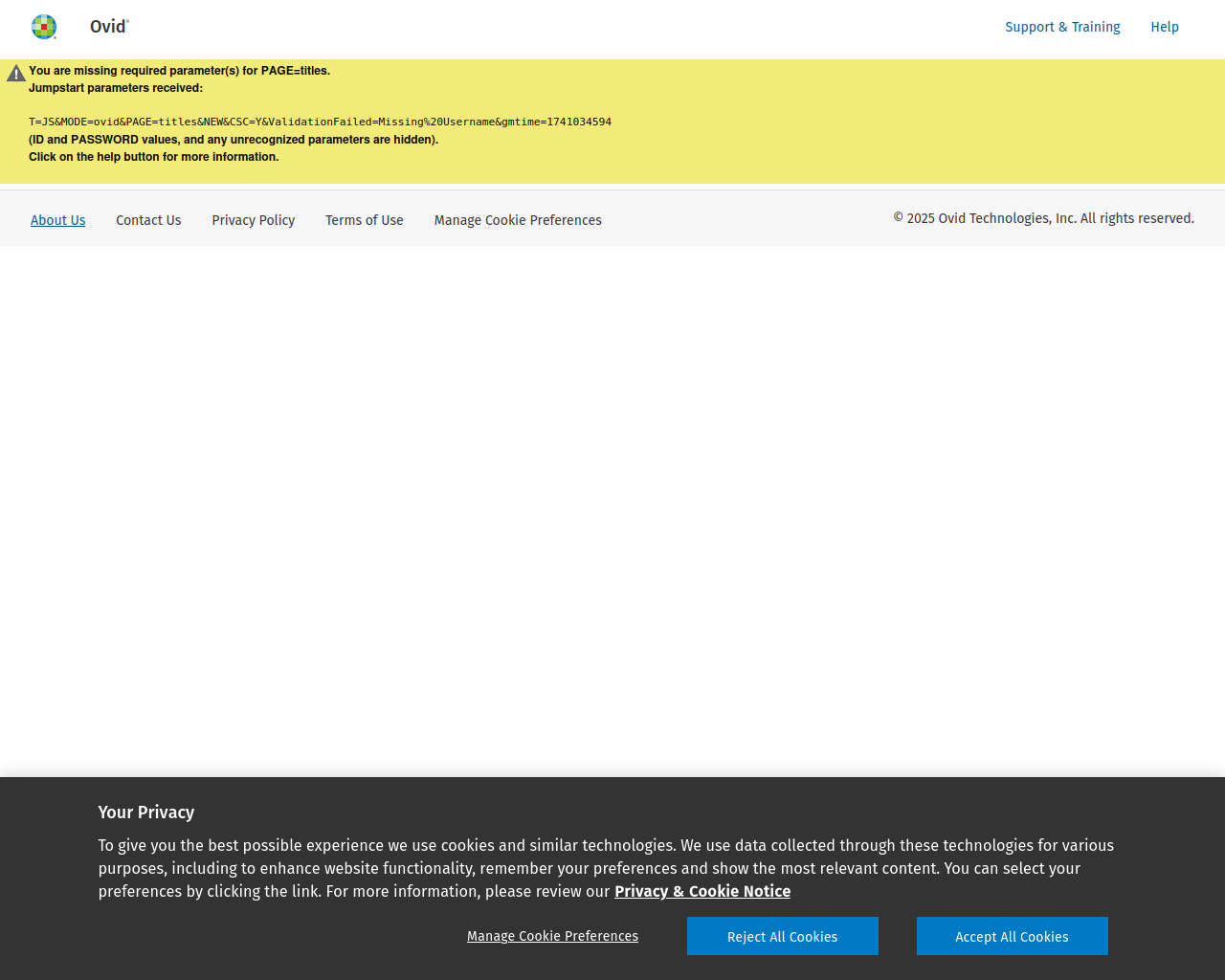Open the Help link
Screen dimensions: 1225x980
pos(1165,27)
